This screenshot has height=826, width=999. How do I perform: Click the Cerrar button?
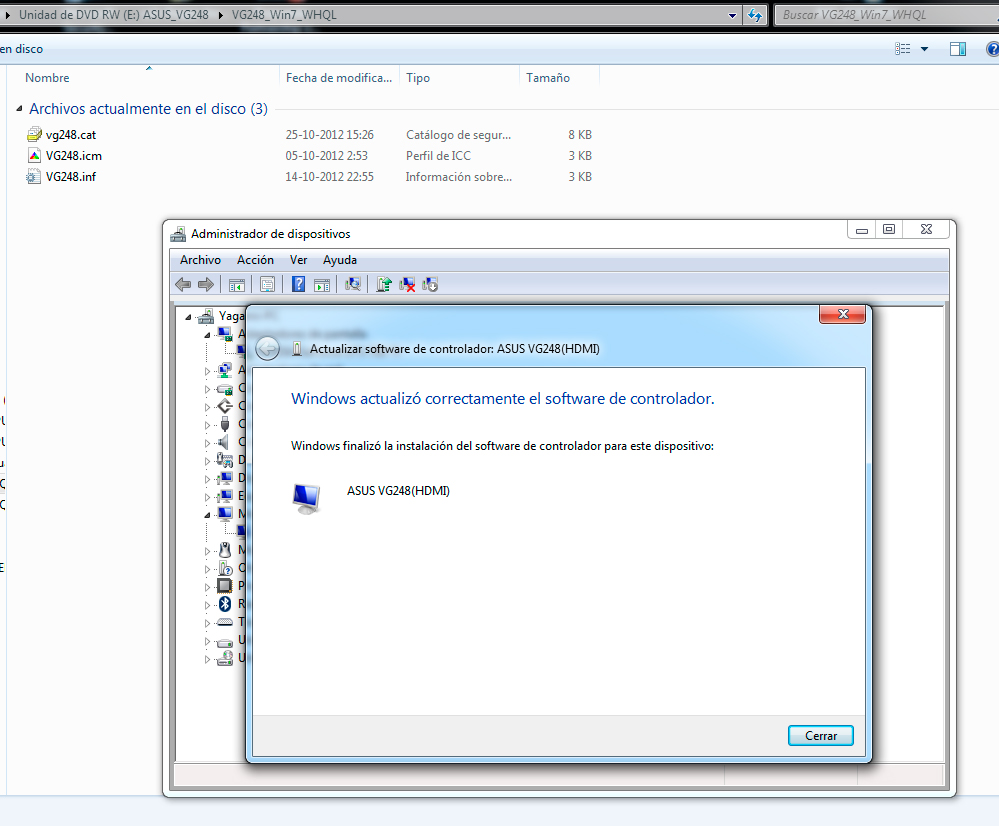821,735
